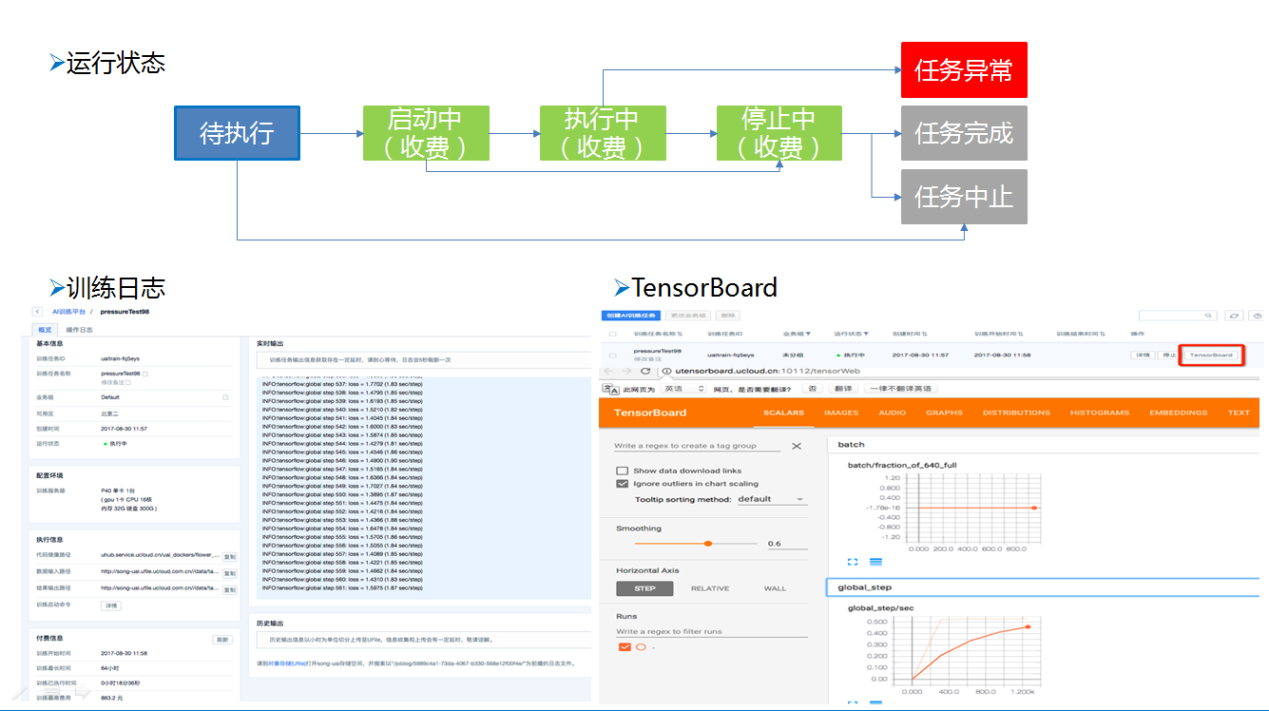Viewport: 1269px width, 711px height.
Task: Open the GRAPHS tab in TensorBoard
Action: (944, 412)
